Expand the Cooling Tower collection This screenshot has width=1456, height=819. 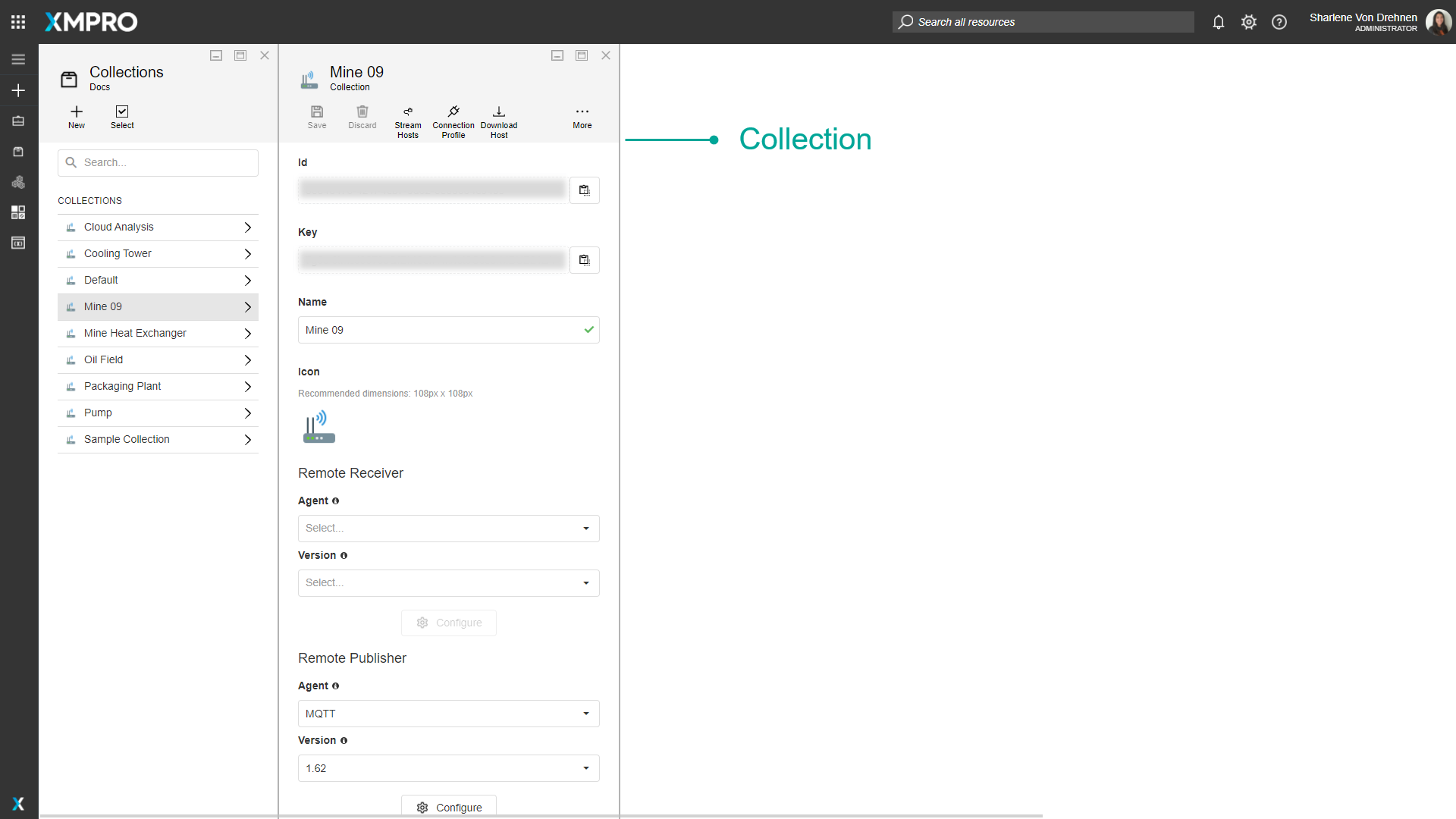pos(247,253)
